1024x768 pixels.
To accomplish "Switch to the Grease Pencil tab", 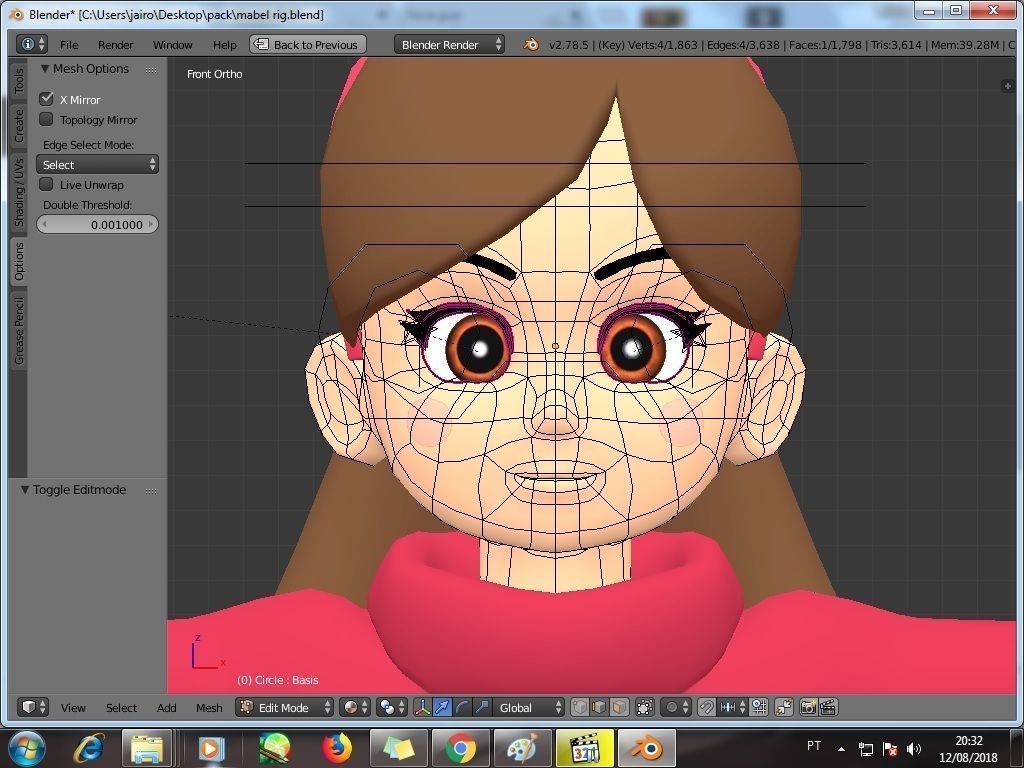I will [18, 330].
